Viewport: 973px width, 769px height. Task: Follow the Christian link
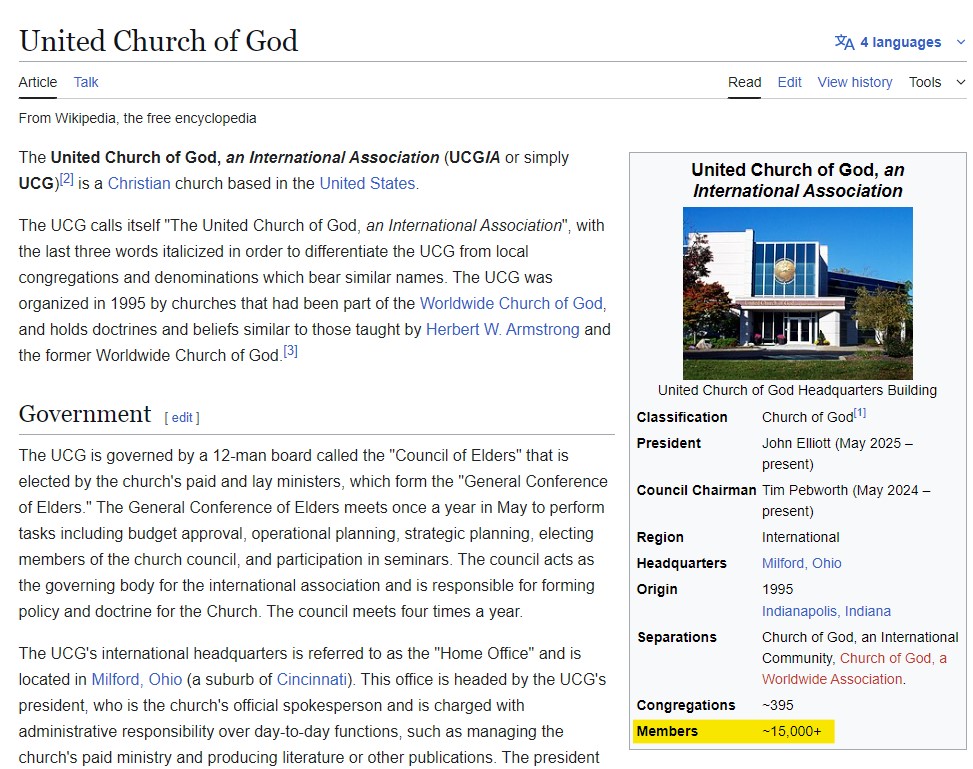pos(139,184)
